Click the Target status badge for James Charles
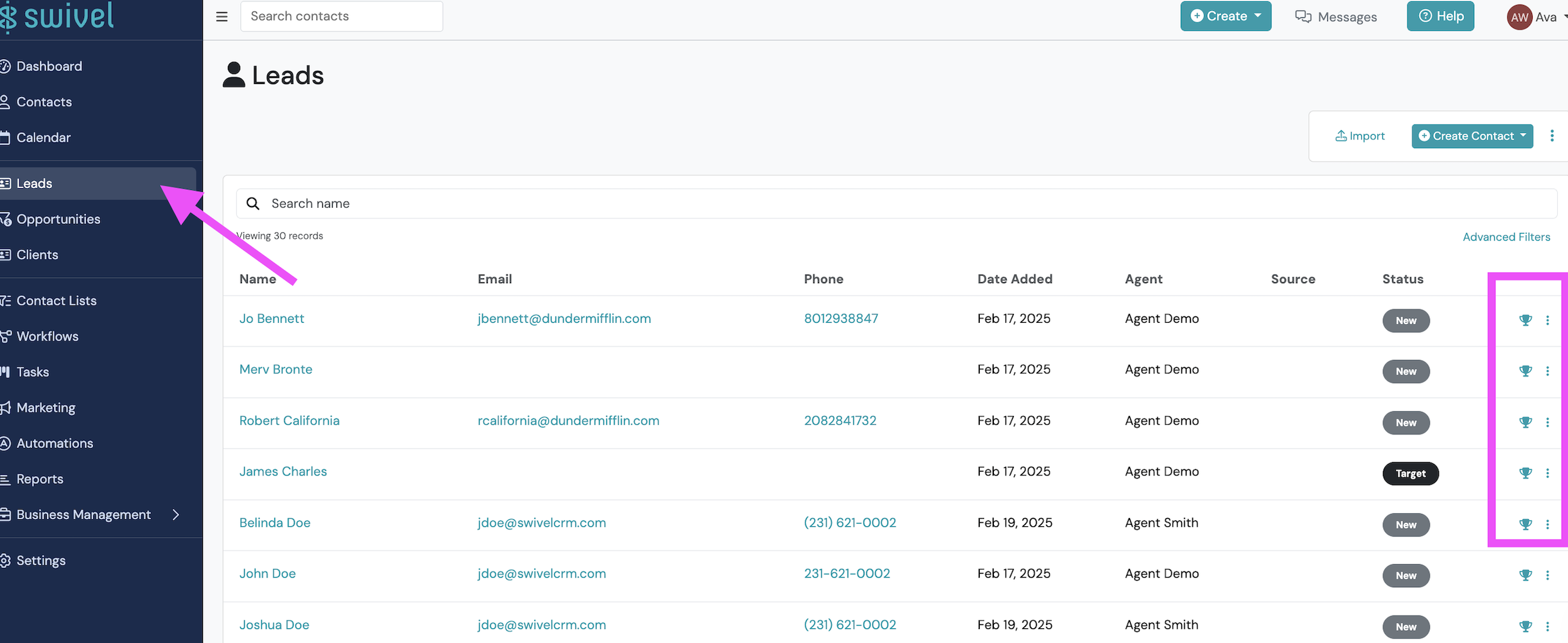 (1411, 474)
